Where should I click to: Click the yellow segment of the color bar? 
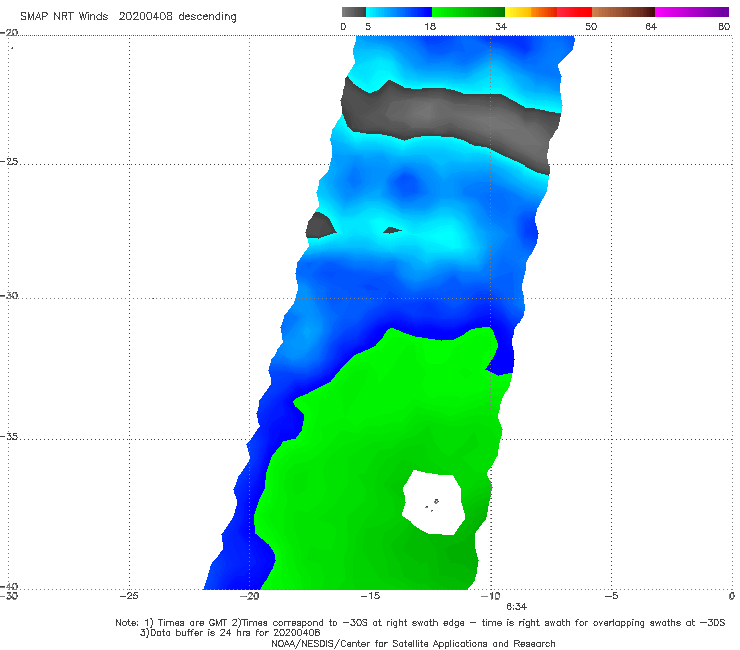(518, 12)
